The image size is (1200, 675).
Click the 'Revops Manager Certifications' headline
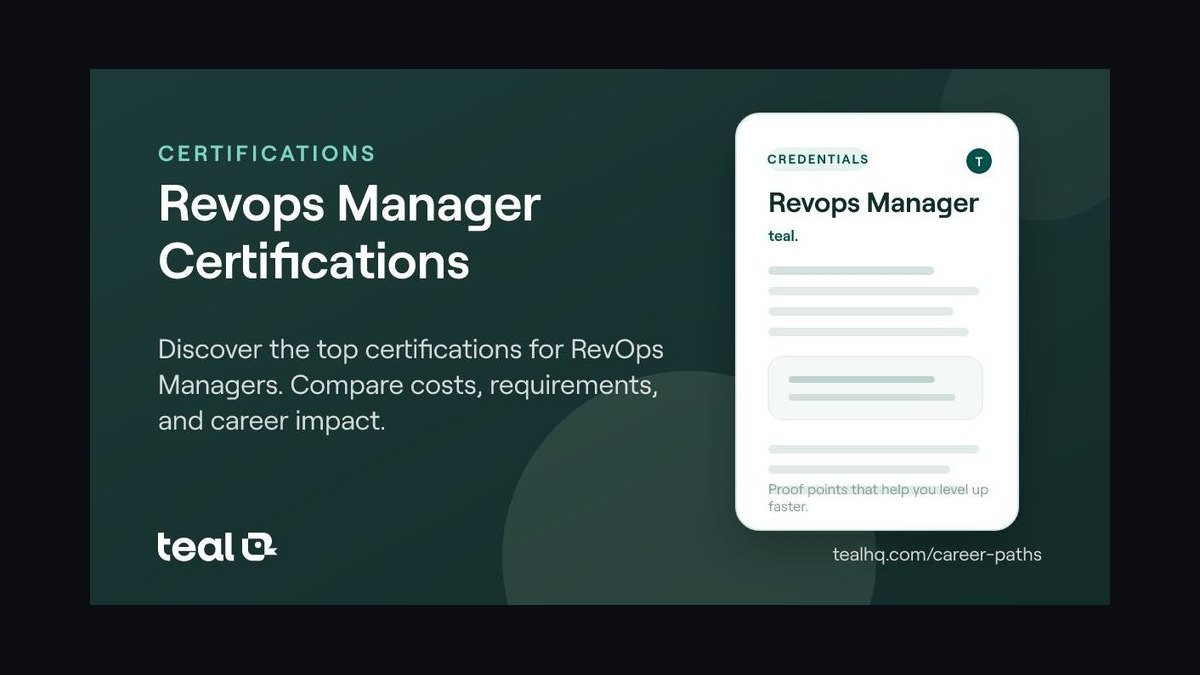pos(349,233)
